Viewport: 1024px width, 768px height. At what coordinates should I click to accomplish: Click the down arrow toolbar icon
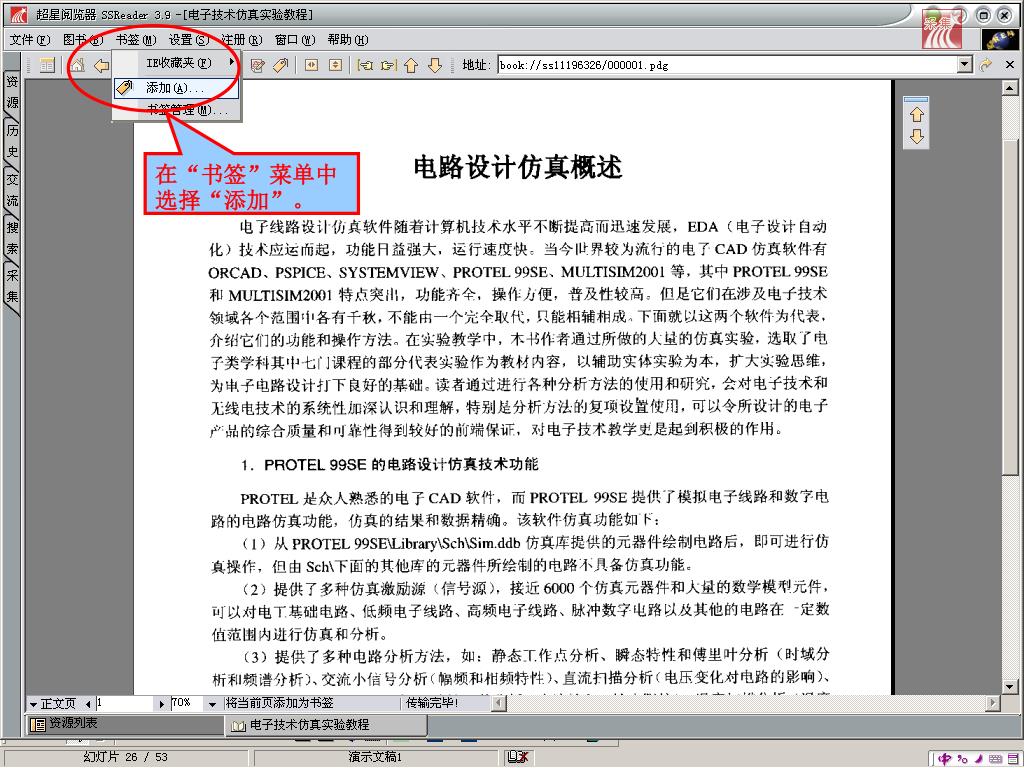coord(435,65)
